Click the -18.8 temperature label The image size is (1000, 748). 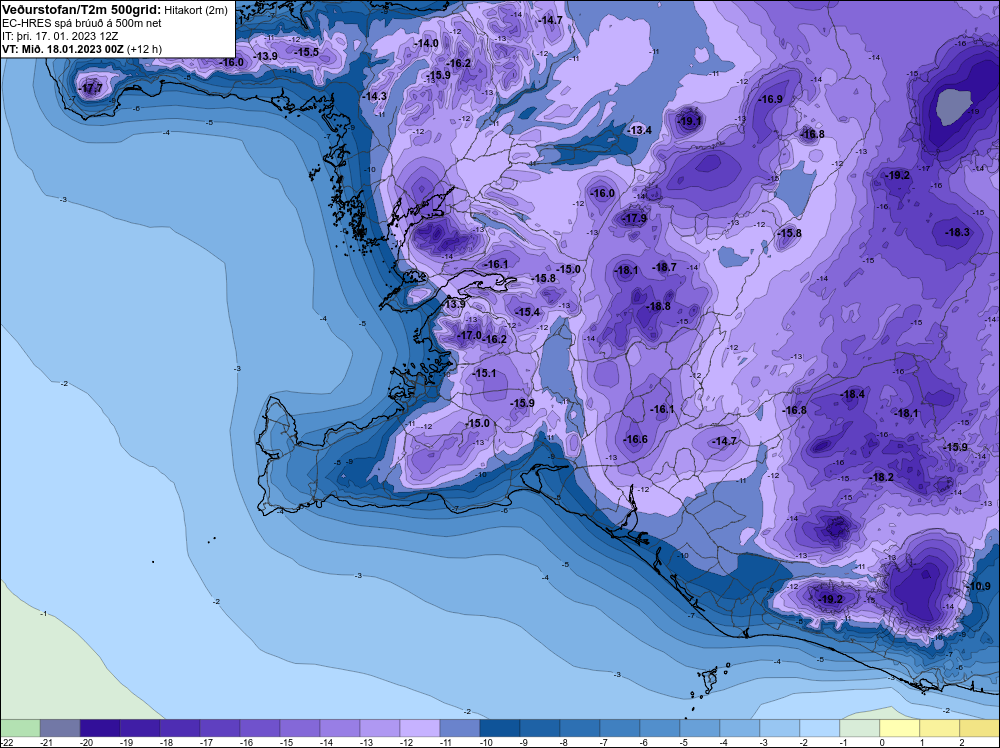pyautogui.click(x=658, y=306)
